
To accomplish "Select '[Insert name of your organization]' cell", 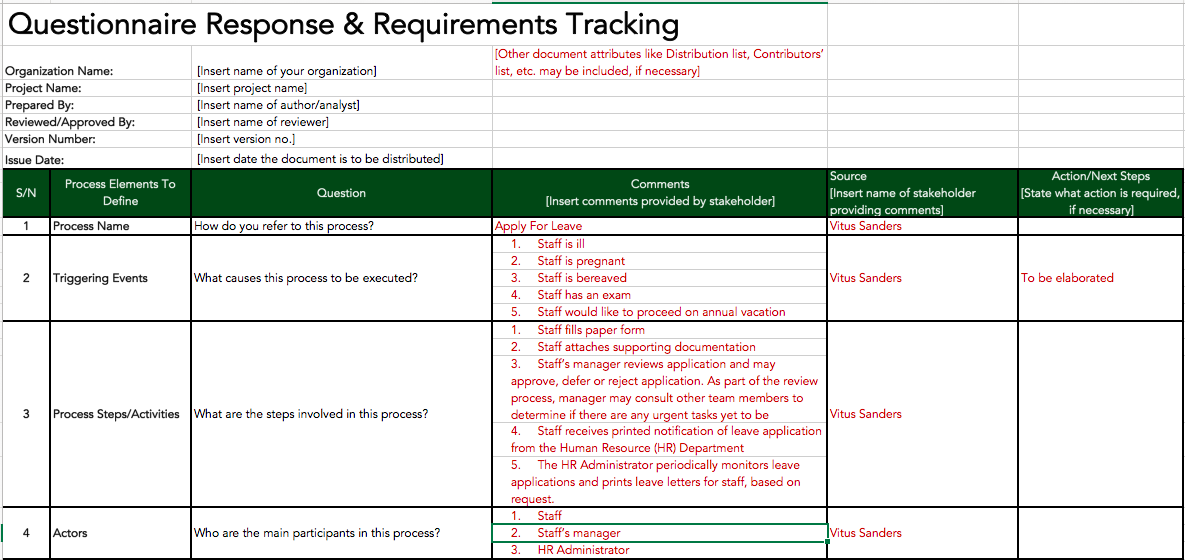I will (x=342, y=71).
